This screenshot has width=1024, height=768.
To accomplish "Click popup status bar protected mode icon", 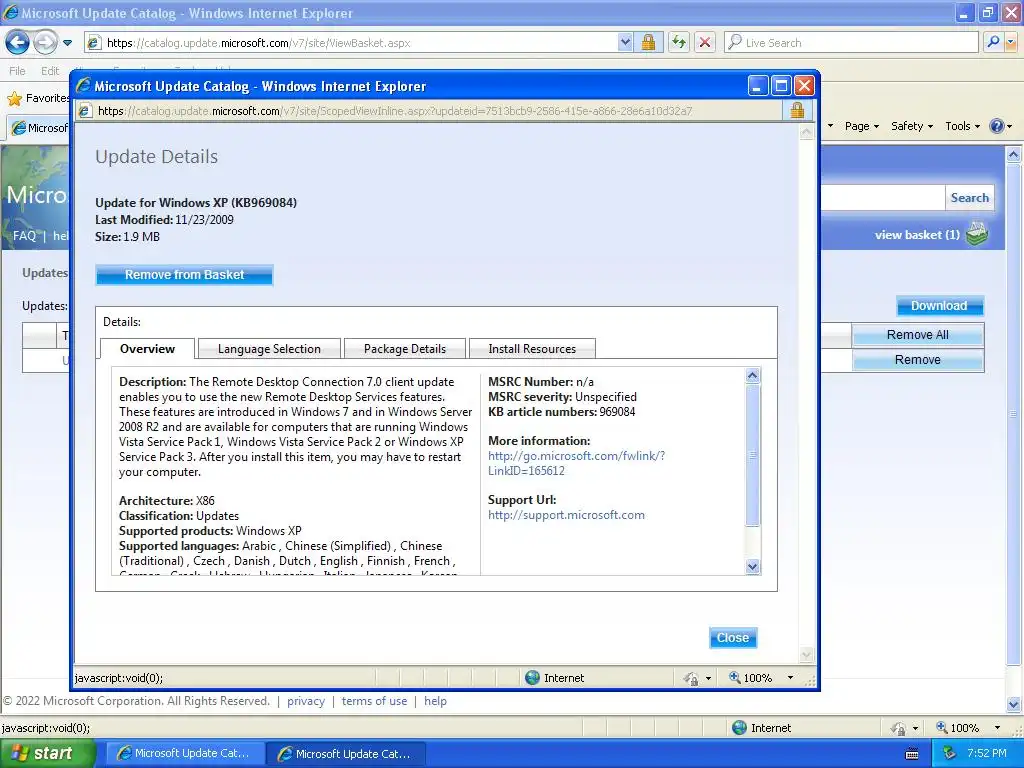I will [691, 679].
